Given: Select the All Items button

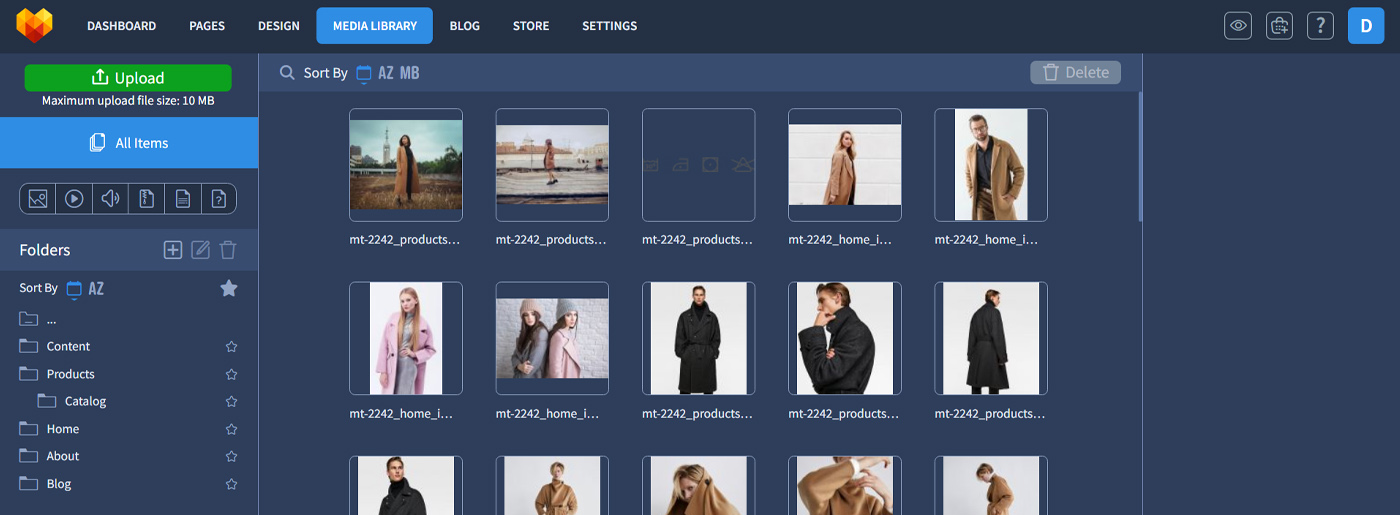Looking at the screenshot, I should pyautogui.click(x=129, y=143).
